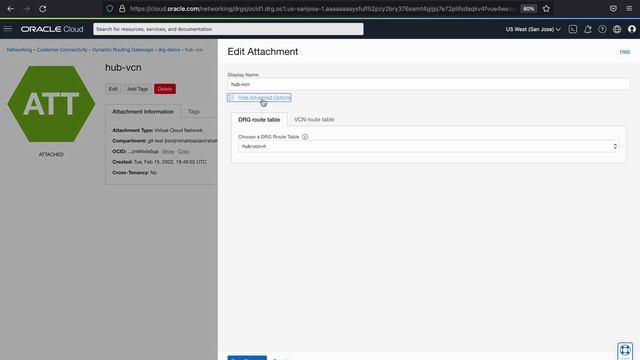Click the browser forward arrow
This screenshot has width=640, height=360.
click(x=27, y=9)
